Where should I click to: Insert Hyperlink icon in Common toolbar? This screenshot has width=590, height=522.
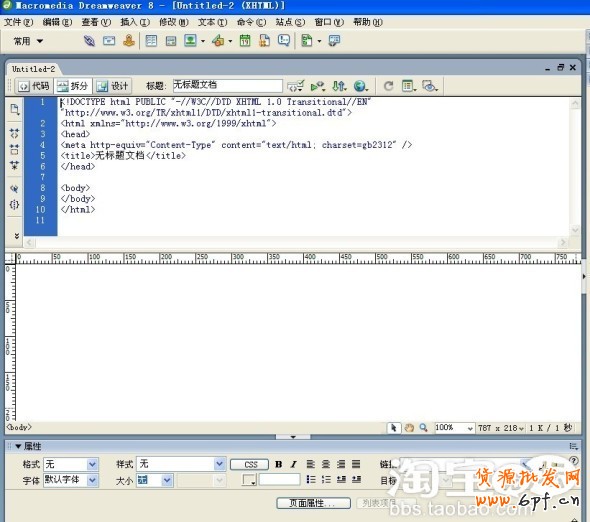89,41
